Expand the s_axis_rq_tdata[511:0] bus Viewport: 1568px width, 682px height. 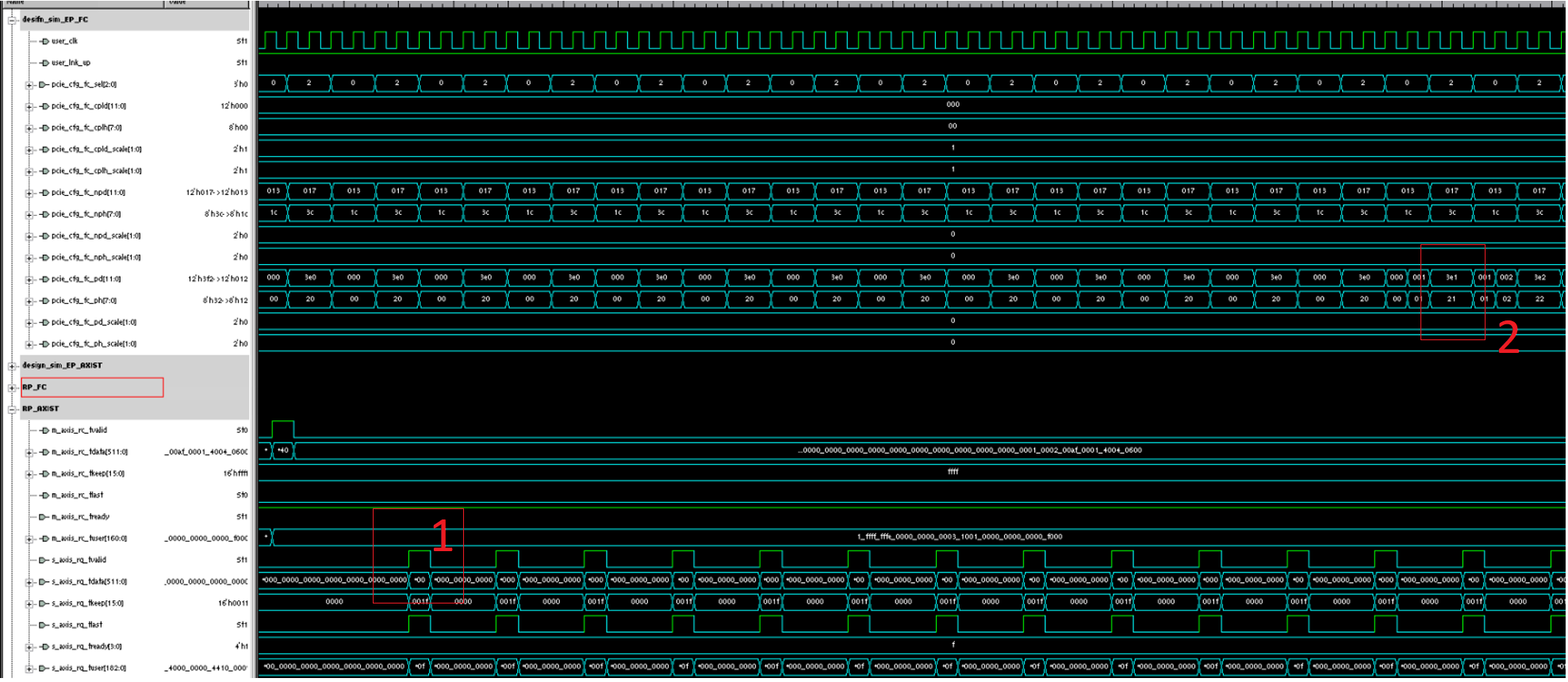coord(29,582)
